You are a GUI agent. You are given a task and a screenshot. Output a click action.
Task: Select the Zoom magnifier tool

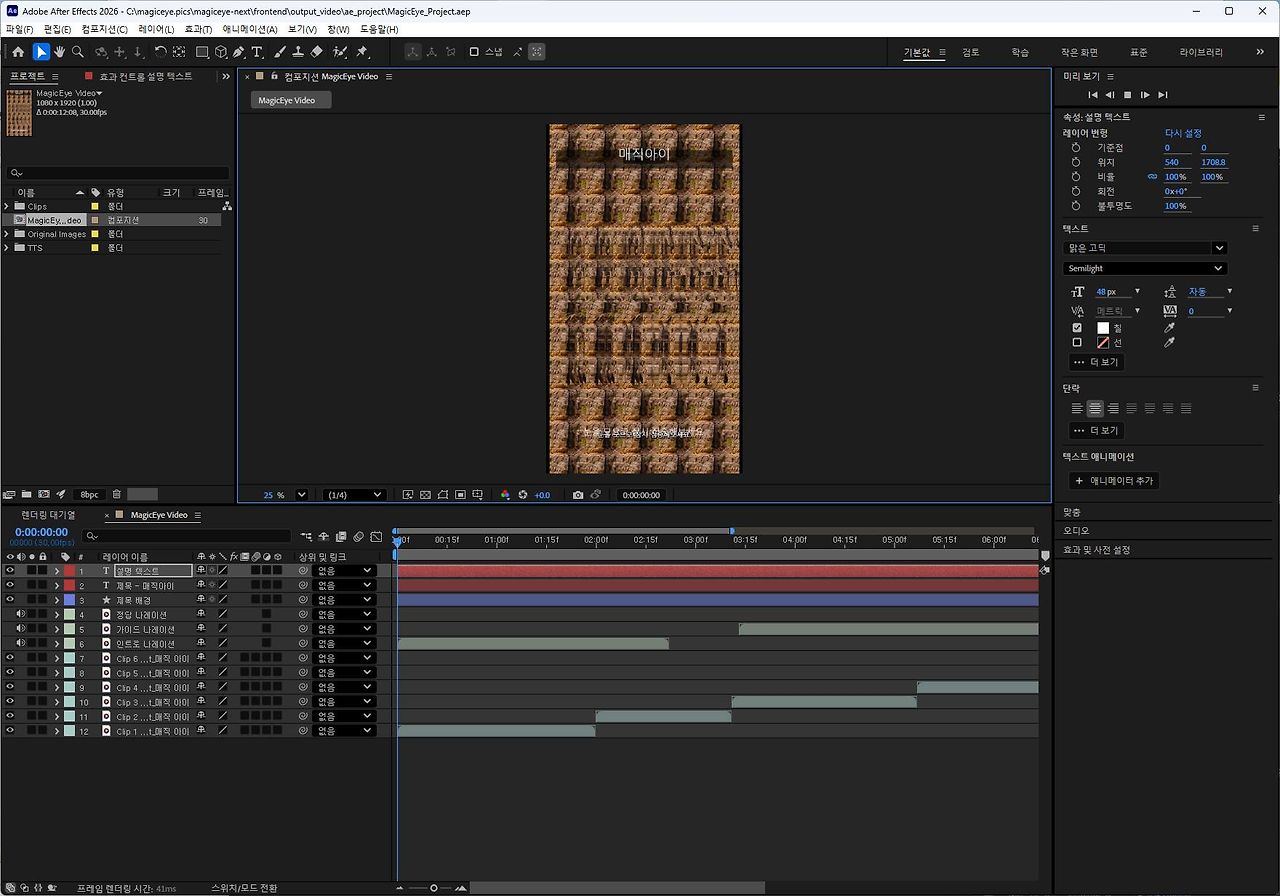click(78, 52)
